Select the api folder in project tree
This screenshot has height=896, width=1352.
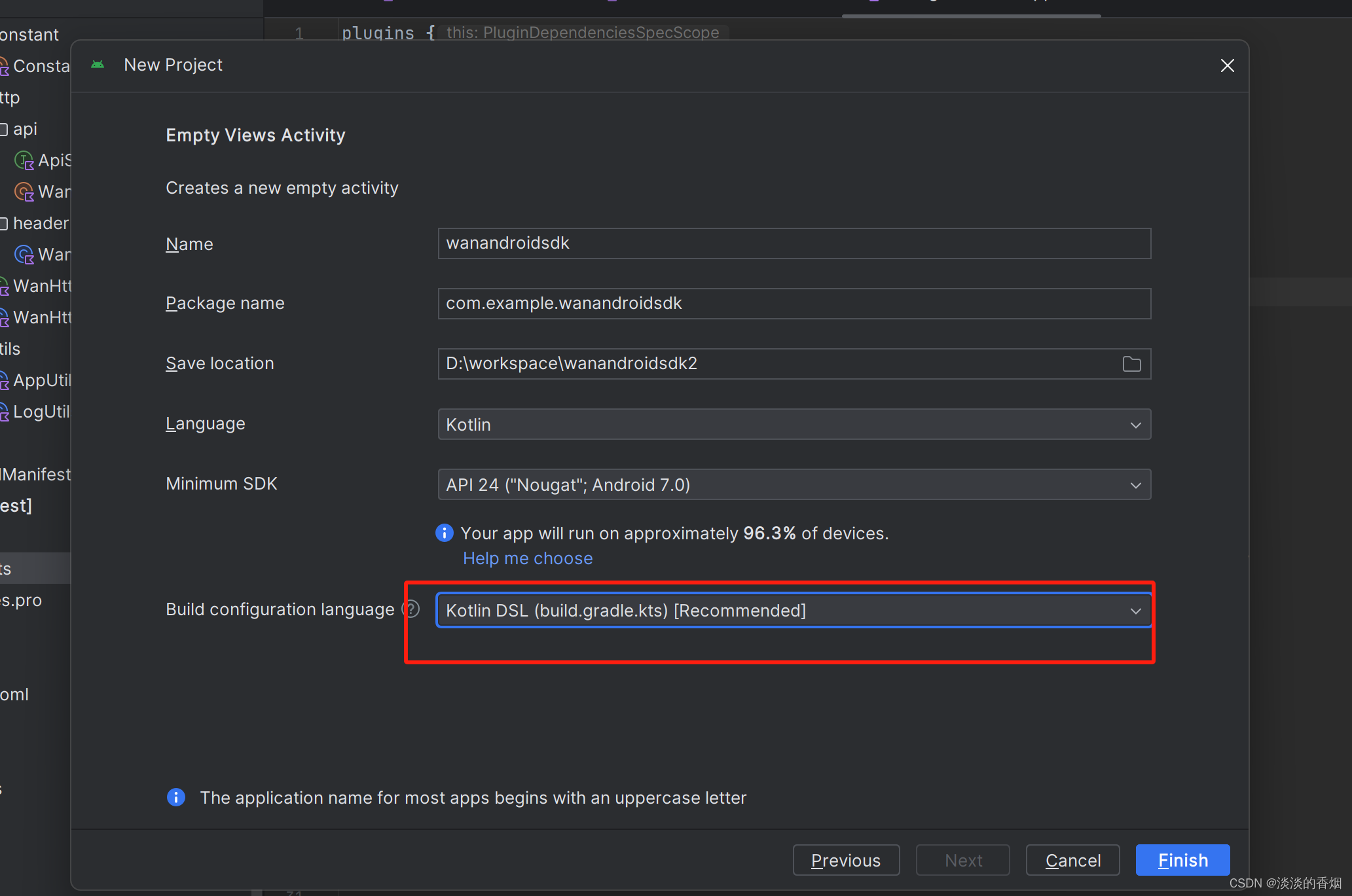point(25,129)
